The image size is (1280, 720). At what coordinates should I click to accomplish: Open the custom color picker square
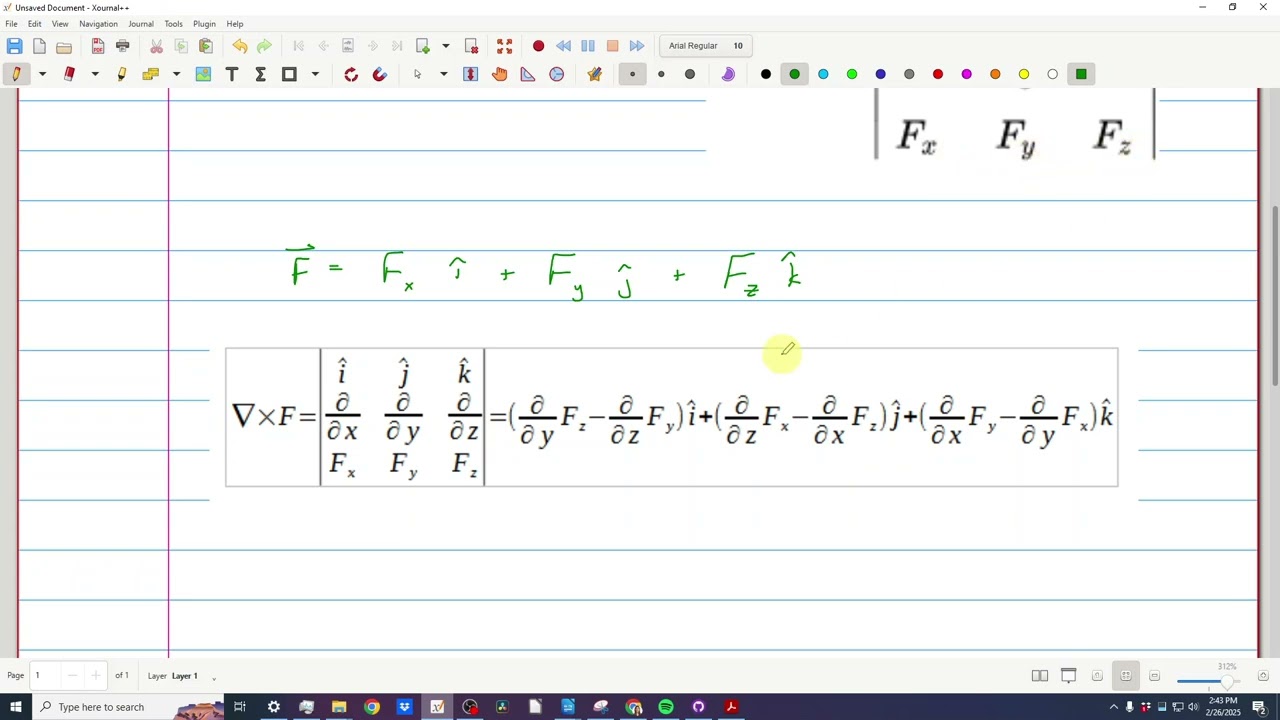coord(1081,74)
